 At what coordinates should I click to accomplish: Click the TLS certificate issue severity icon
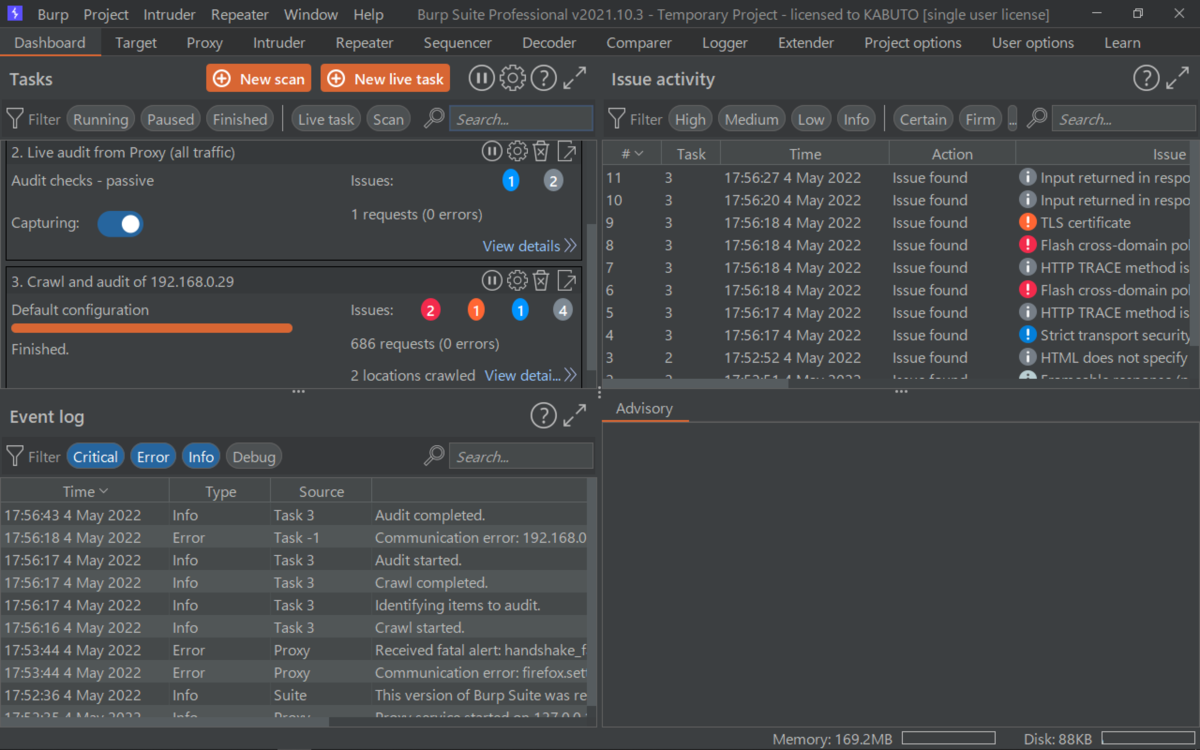point(1027,223)
